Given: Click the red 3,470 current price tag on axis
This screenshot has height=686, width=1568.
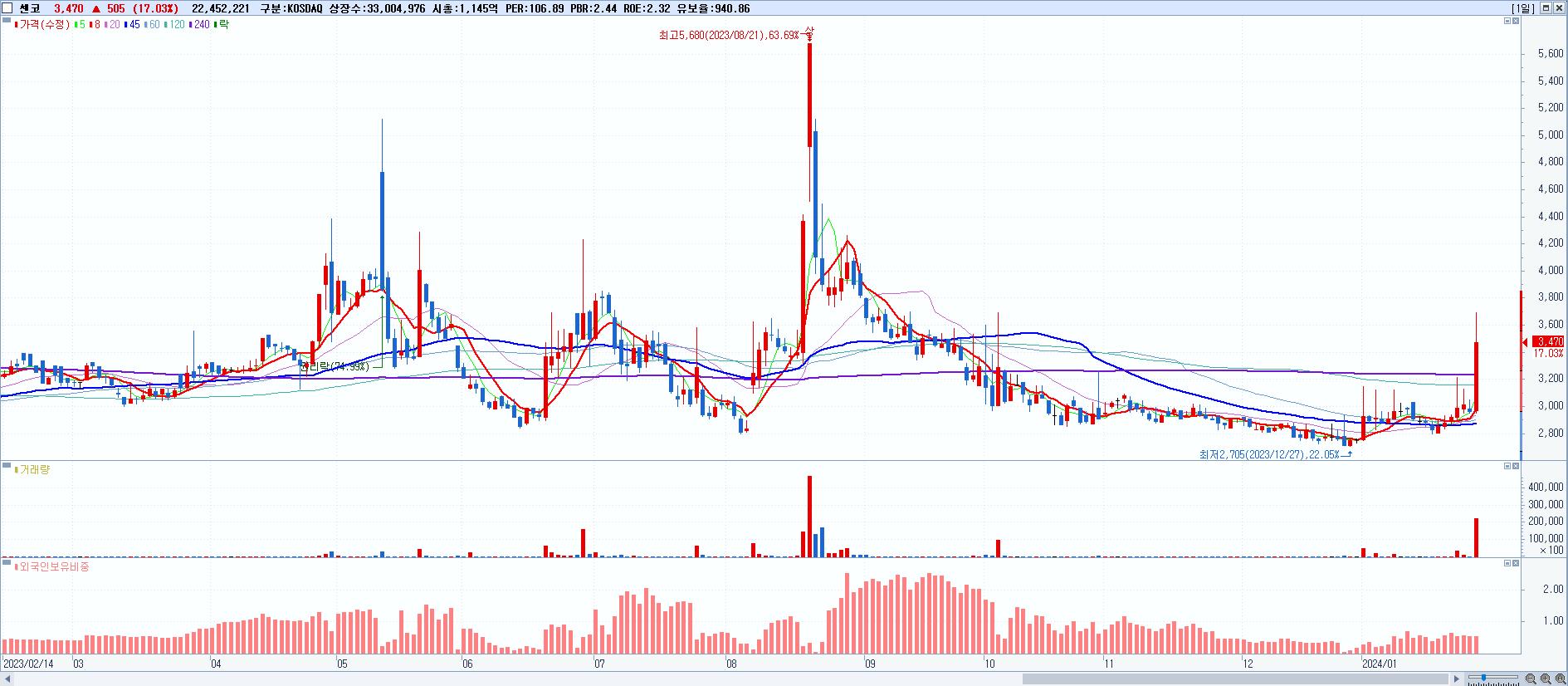Looking at the screenshot, I should tap(1550, 341).
